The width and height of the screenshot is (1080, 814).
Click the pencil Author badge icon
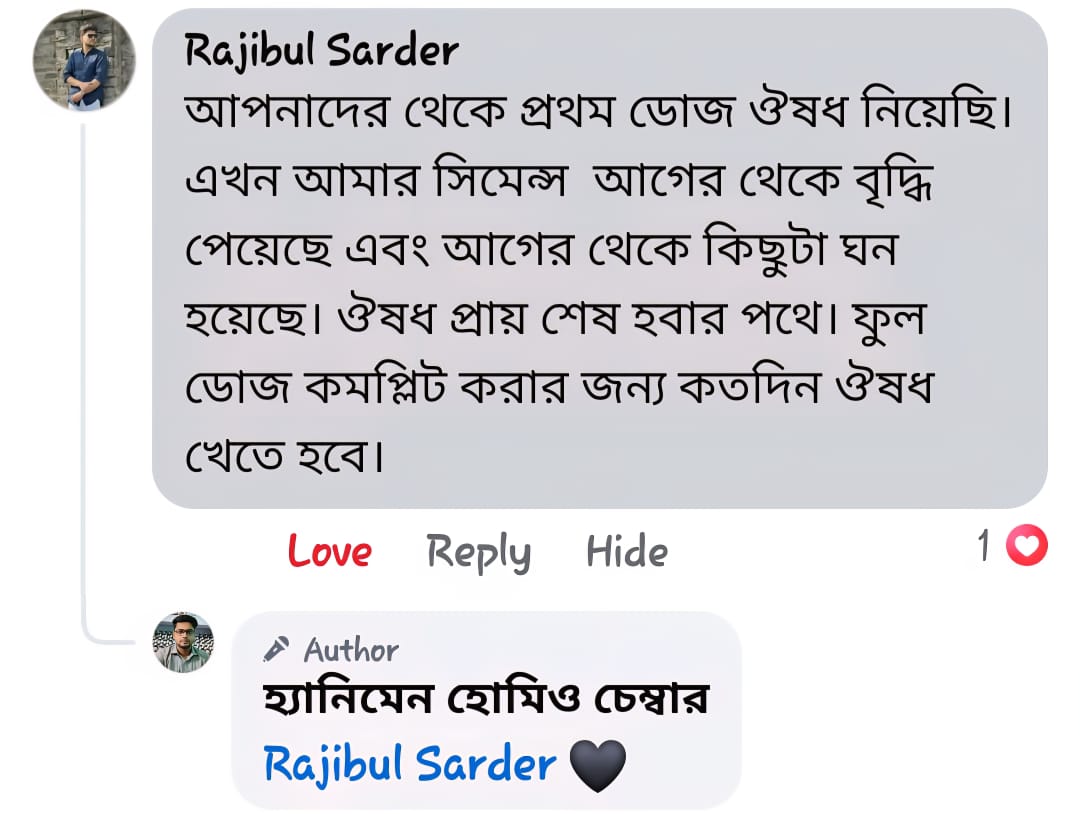click(x=275, y=650)
